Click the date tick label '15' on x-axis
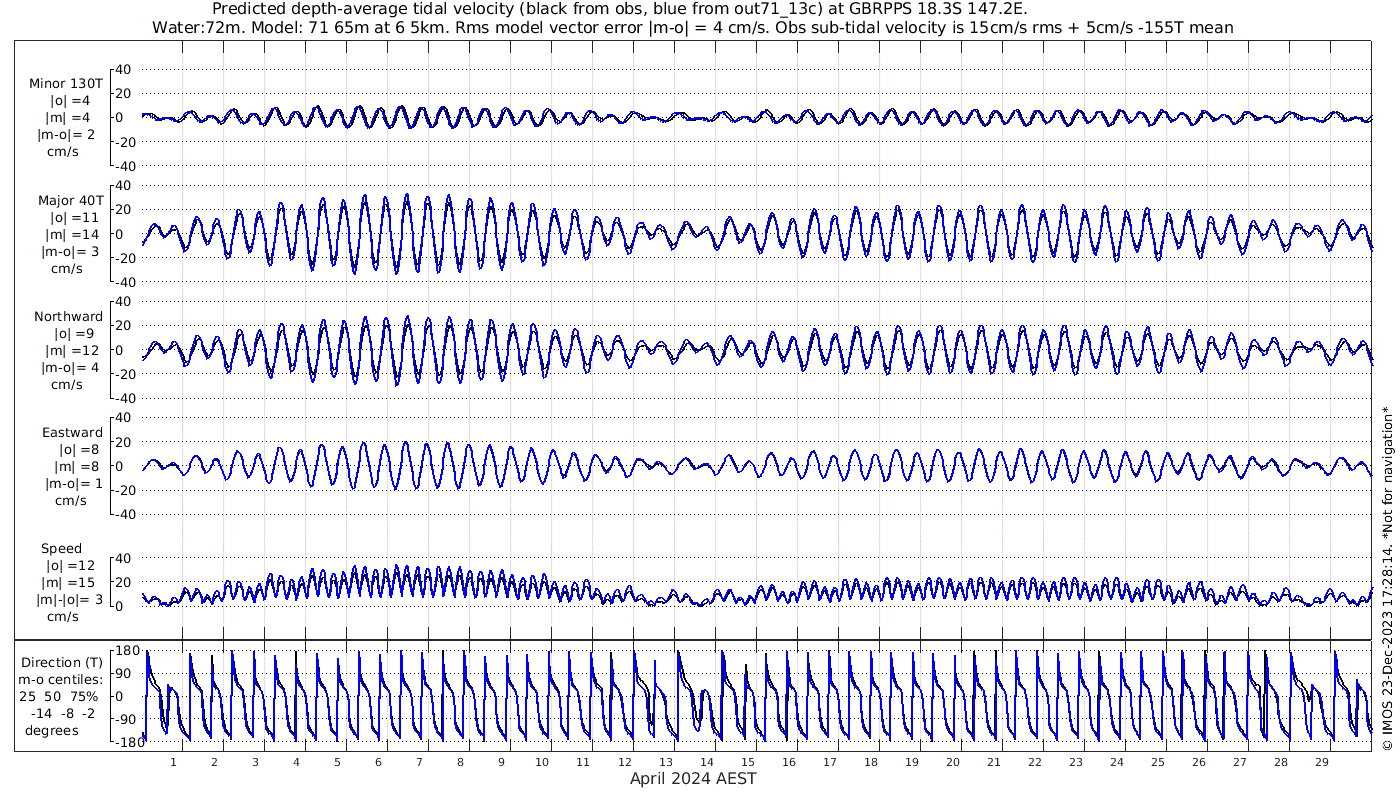The width and height of the screenshot is (1400, 800). pyautogui.click(x=747, y=762)
